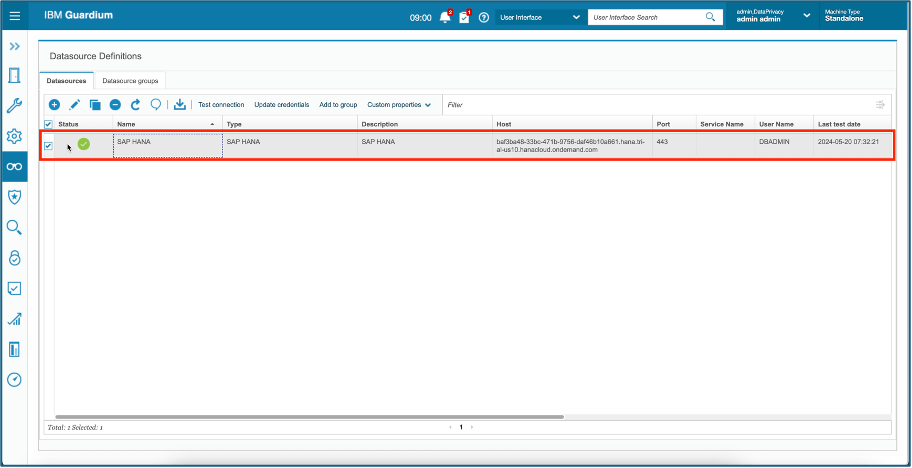Open the door icon in sidebar
Viewport: 912px width, 468px height.
[15, 76]
